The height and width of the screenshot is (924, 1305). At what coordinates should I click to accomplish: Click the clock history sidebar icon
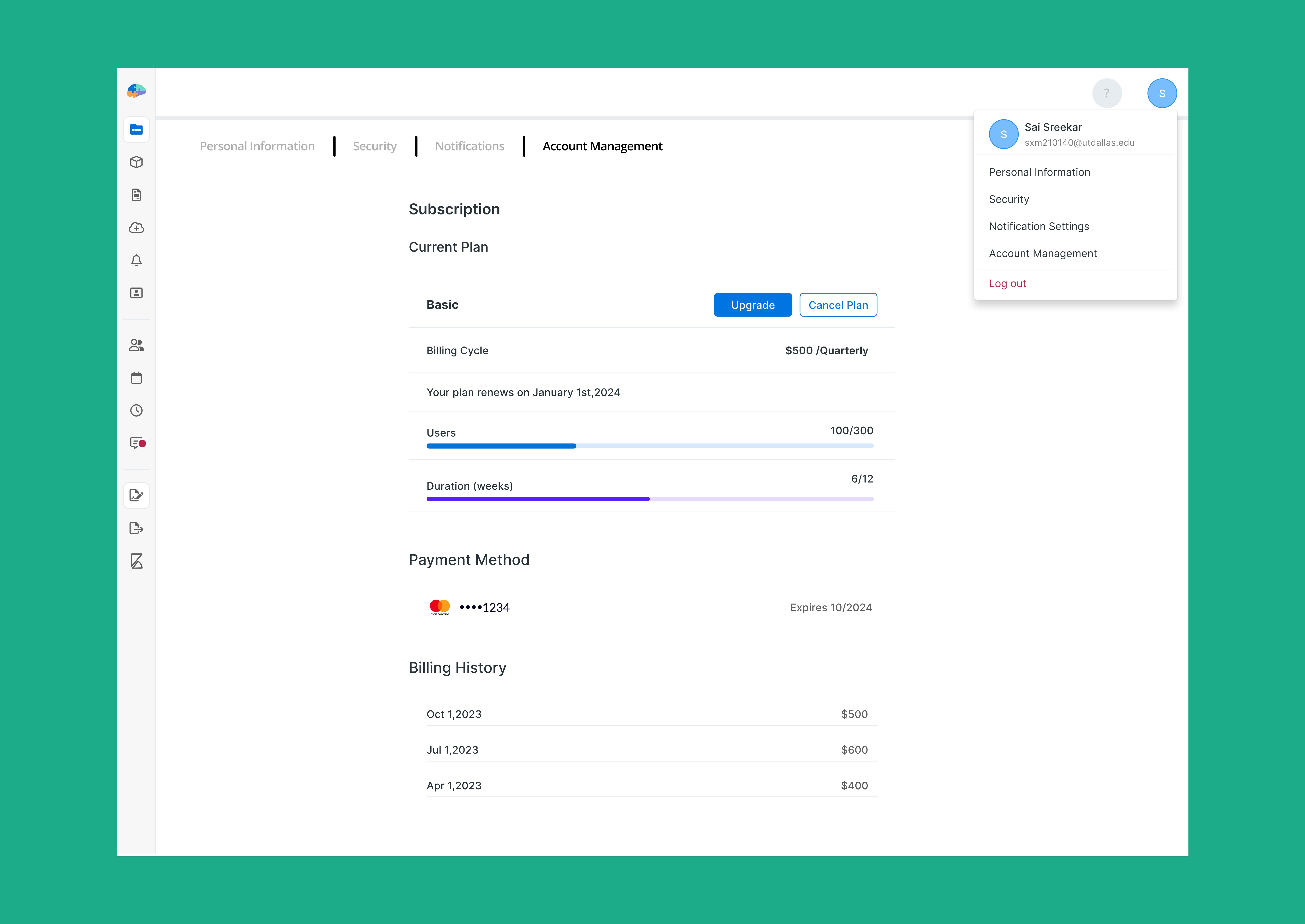136,410
